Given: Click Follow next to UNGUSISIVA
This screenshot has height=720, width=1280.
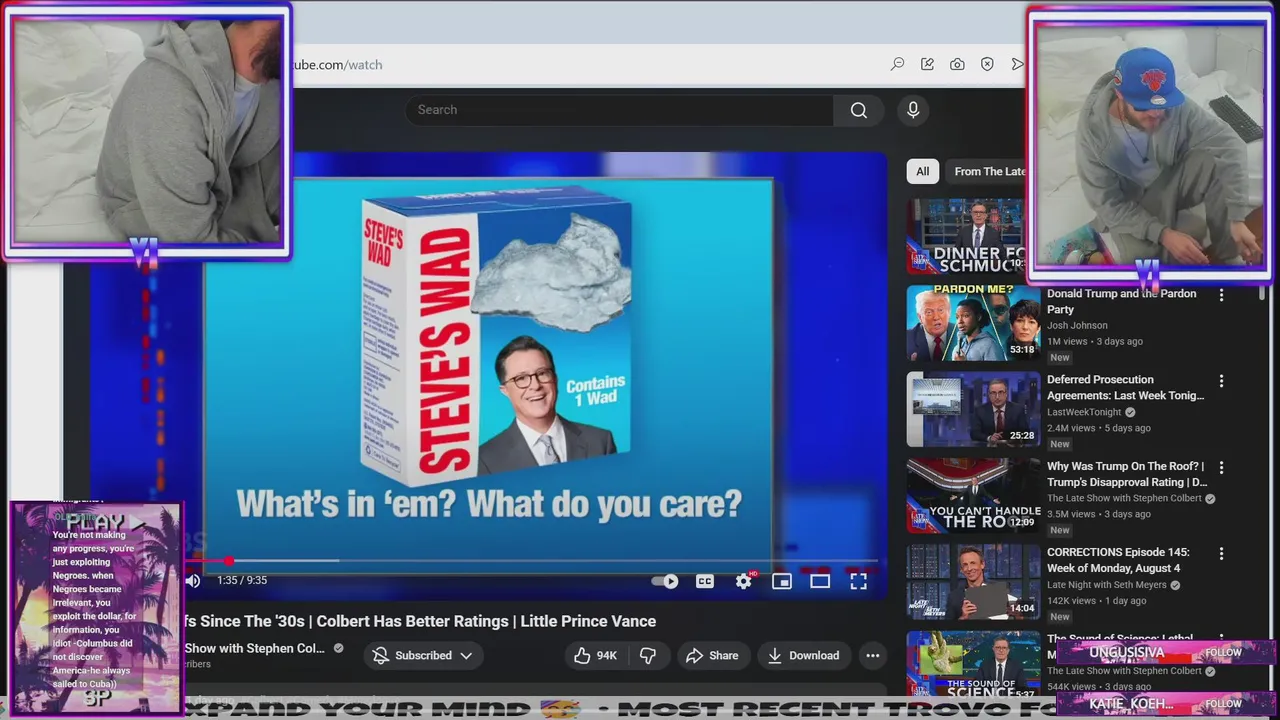Looking at the screenshot, I should tap(1223, 653).
